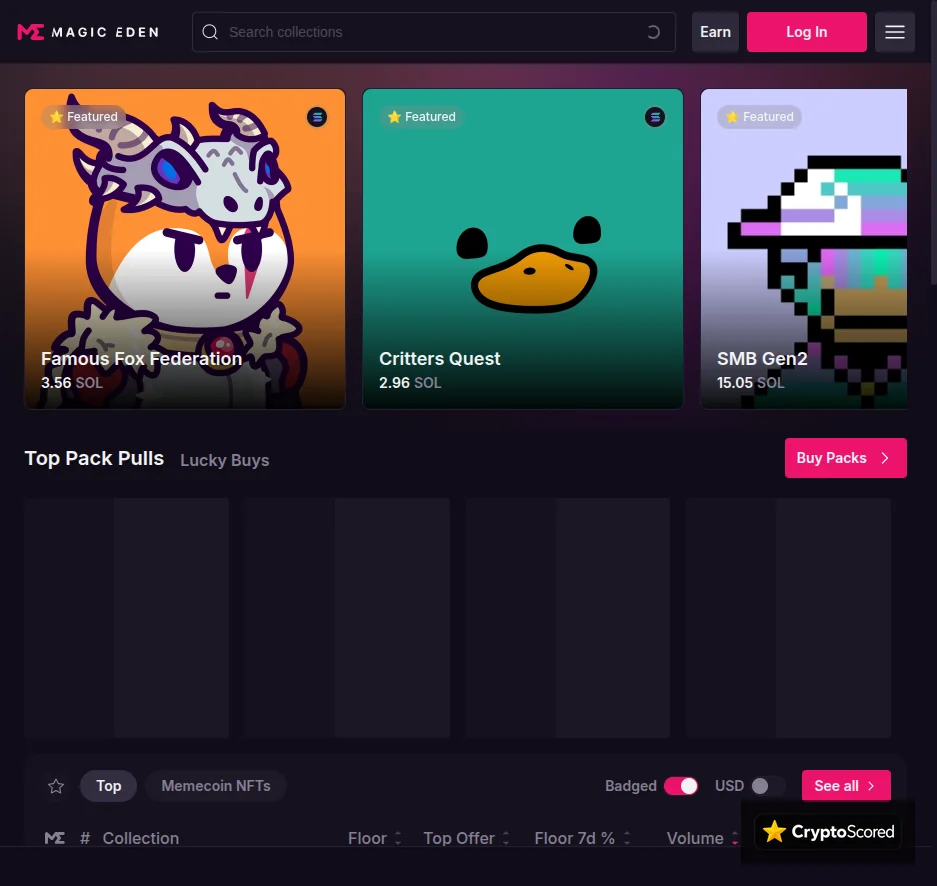The height and width of the screenshot is (886, 937).
Task: Click the 2.96 SOL floor price
Action: 410,382
